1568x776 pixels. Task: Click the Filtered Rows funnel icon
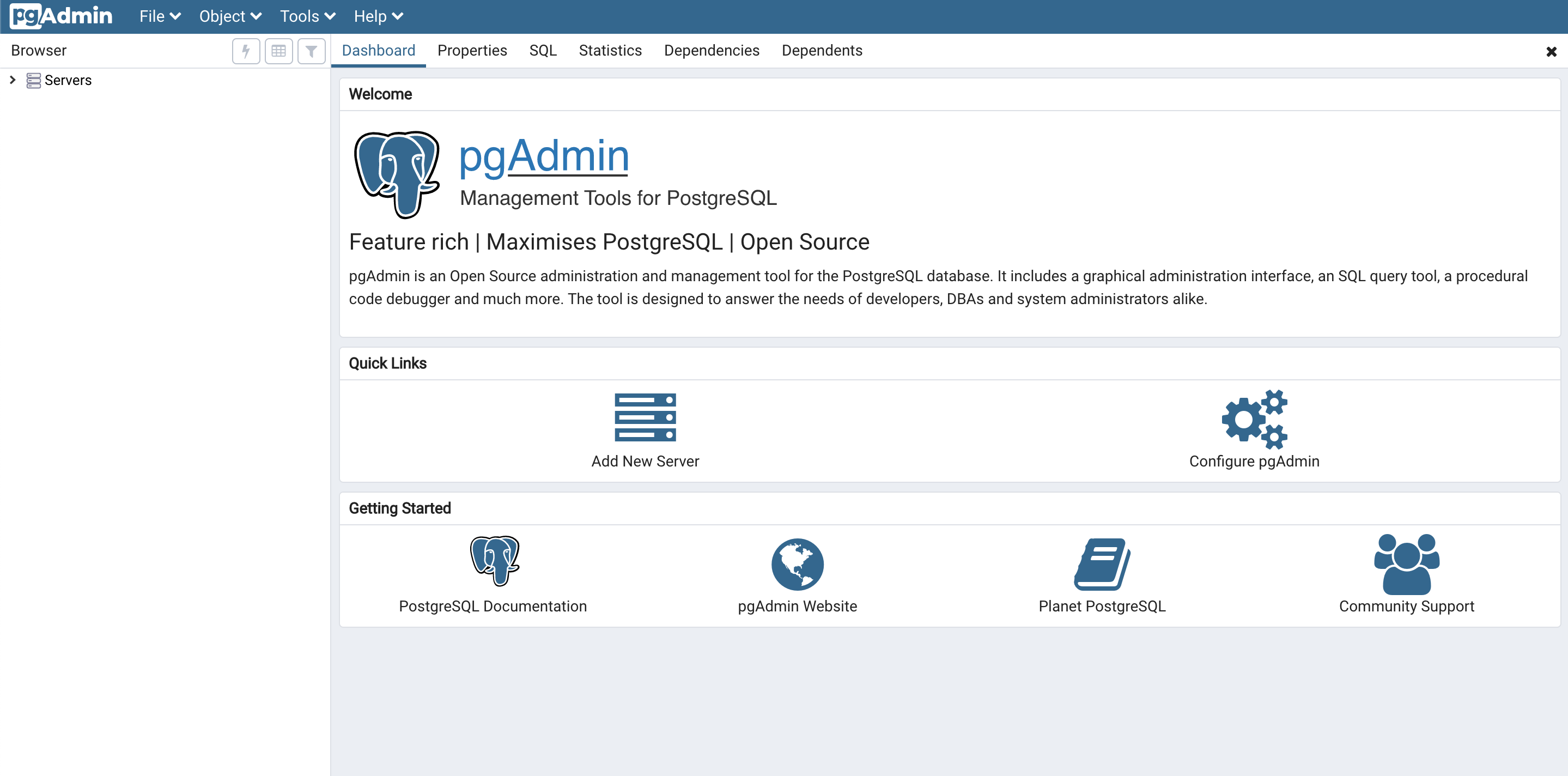pyautogui.click(x=311, y=51)
